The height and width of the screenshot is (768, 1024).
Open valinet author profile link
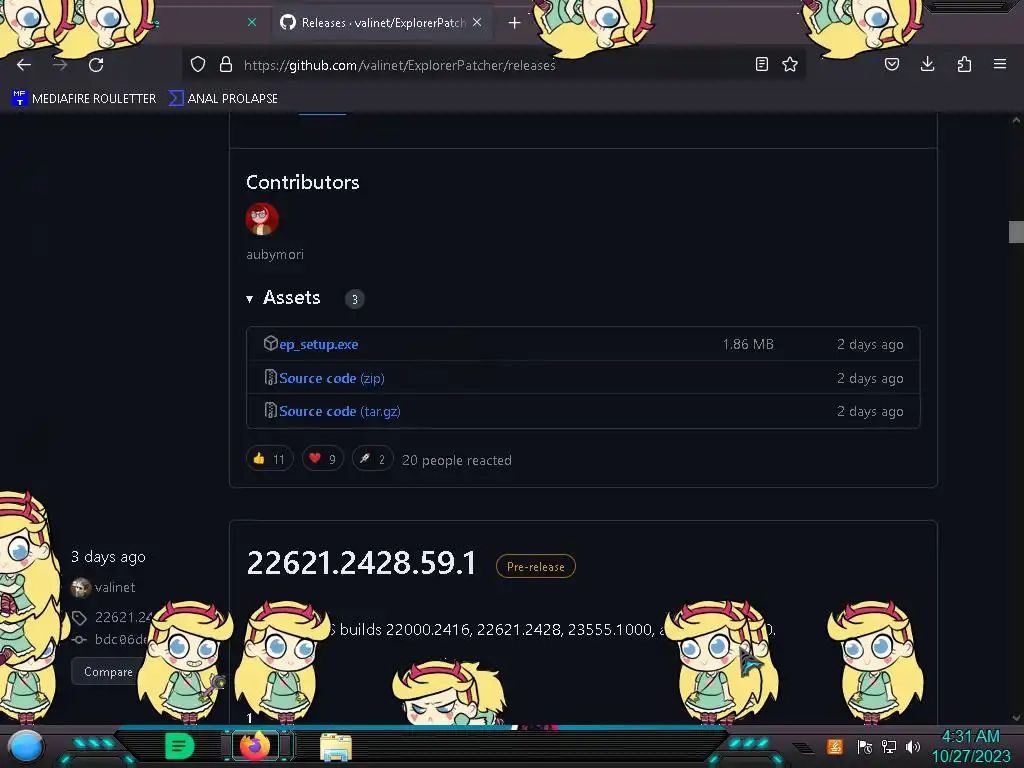[x=115, y=587]
